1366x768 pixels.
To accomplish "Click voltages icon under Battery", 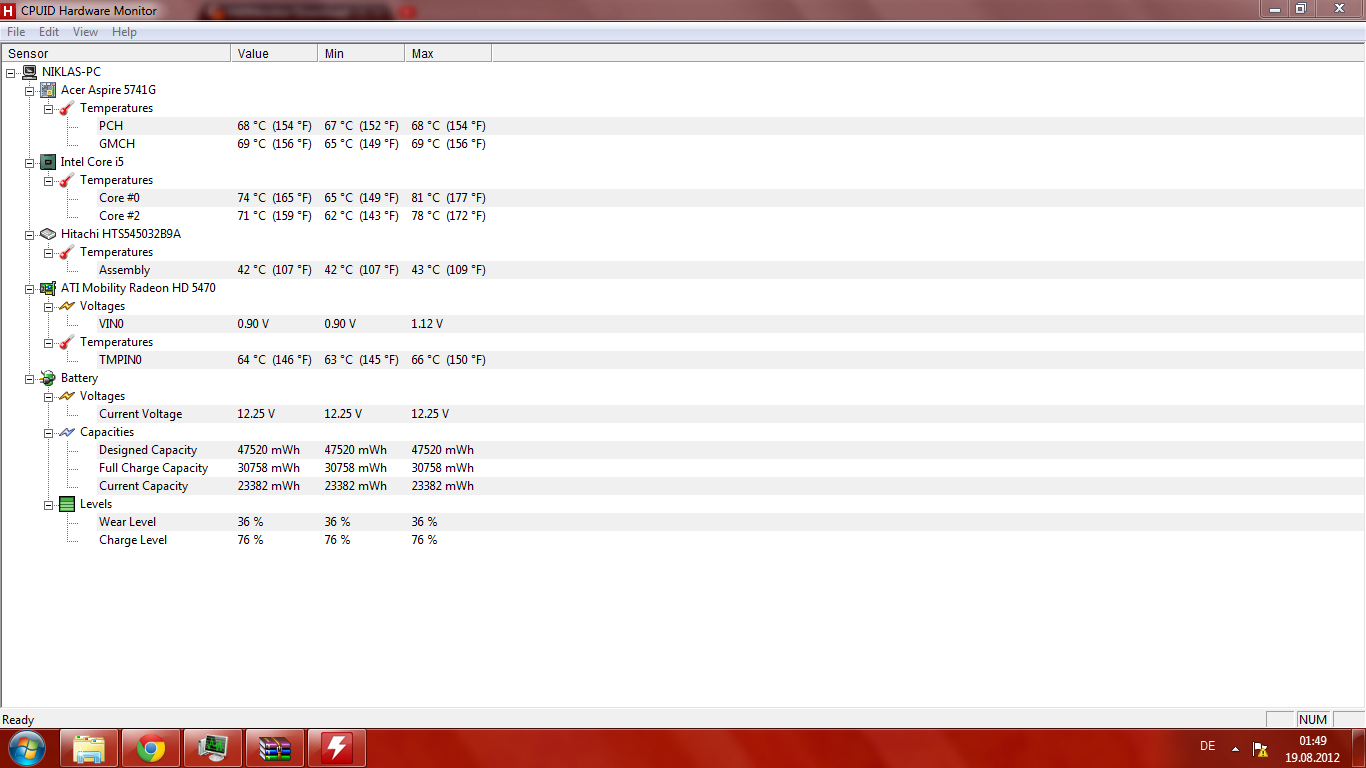I will (67, 396).
